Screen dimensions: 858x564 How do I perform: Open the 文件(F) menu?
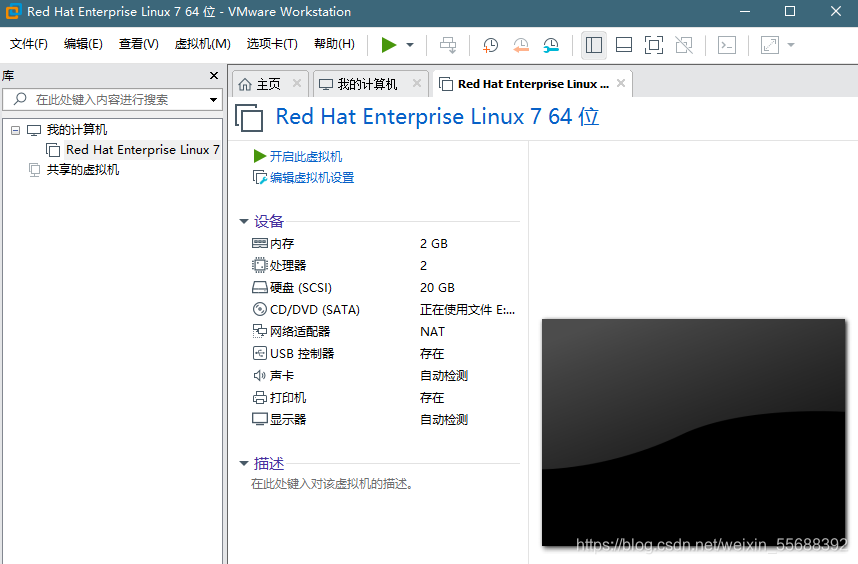coord(28,44)
